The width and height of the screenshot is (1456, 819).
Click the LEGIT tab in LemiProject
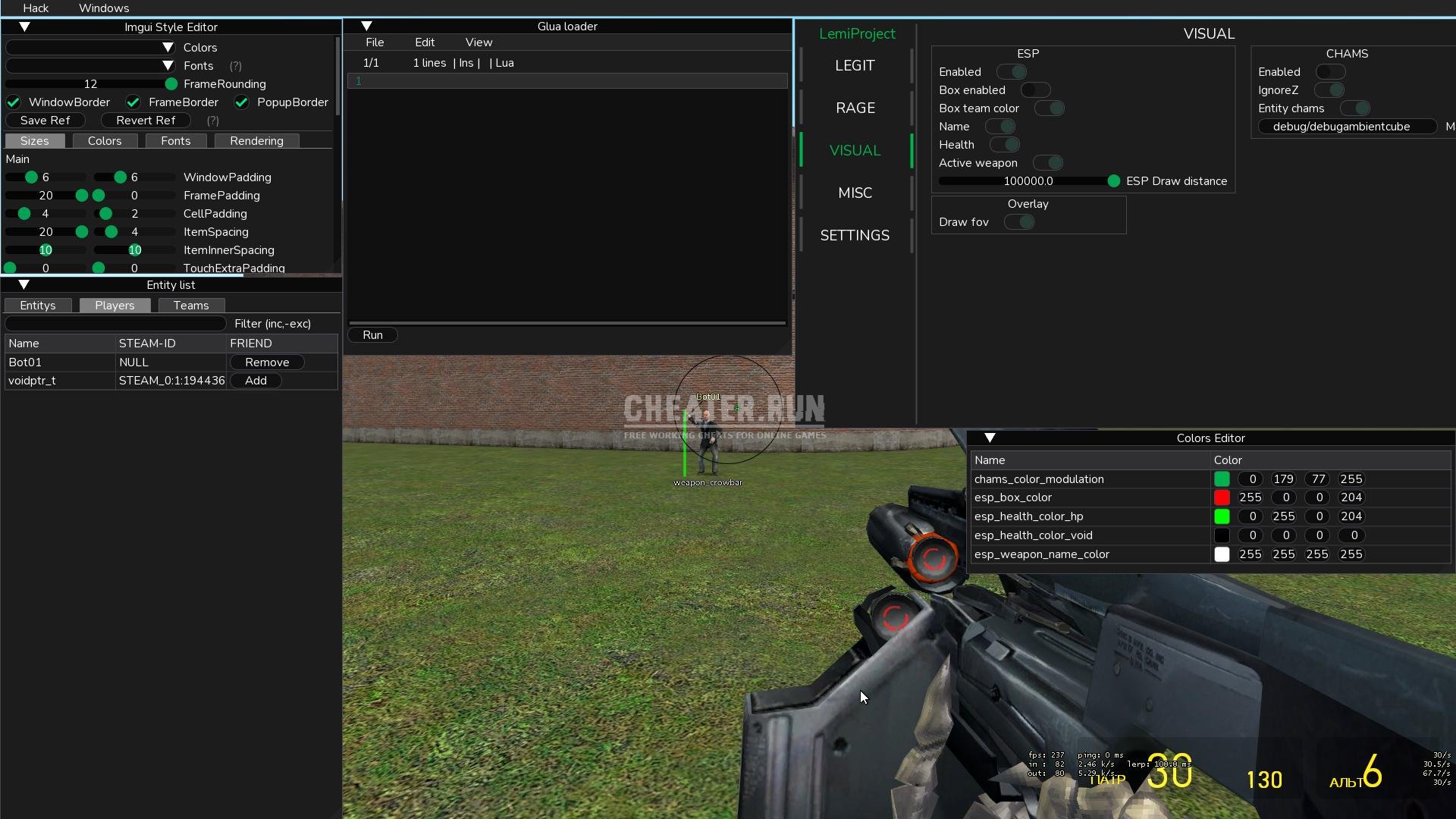pos(855,65)
